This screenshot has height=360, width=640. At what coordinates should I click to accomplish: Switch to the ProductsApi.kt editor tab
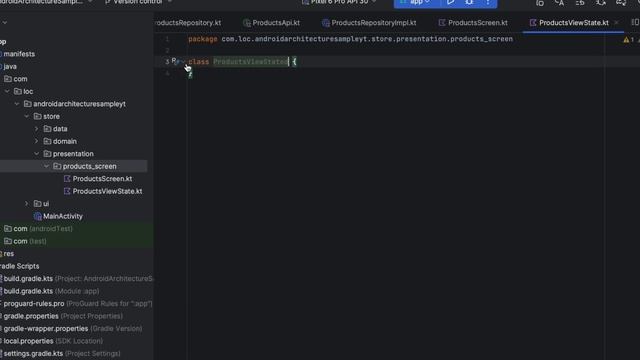point(271,23)
